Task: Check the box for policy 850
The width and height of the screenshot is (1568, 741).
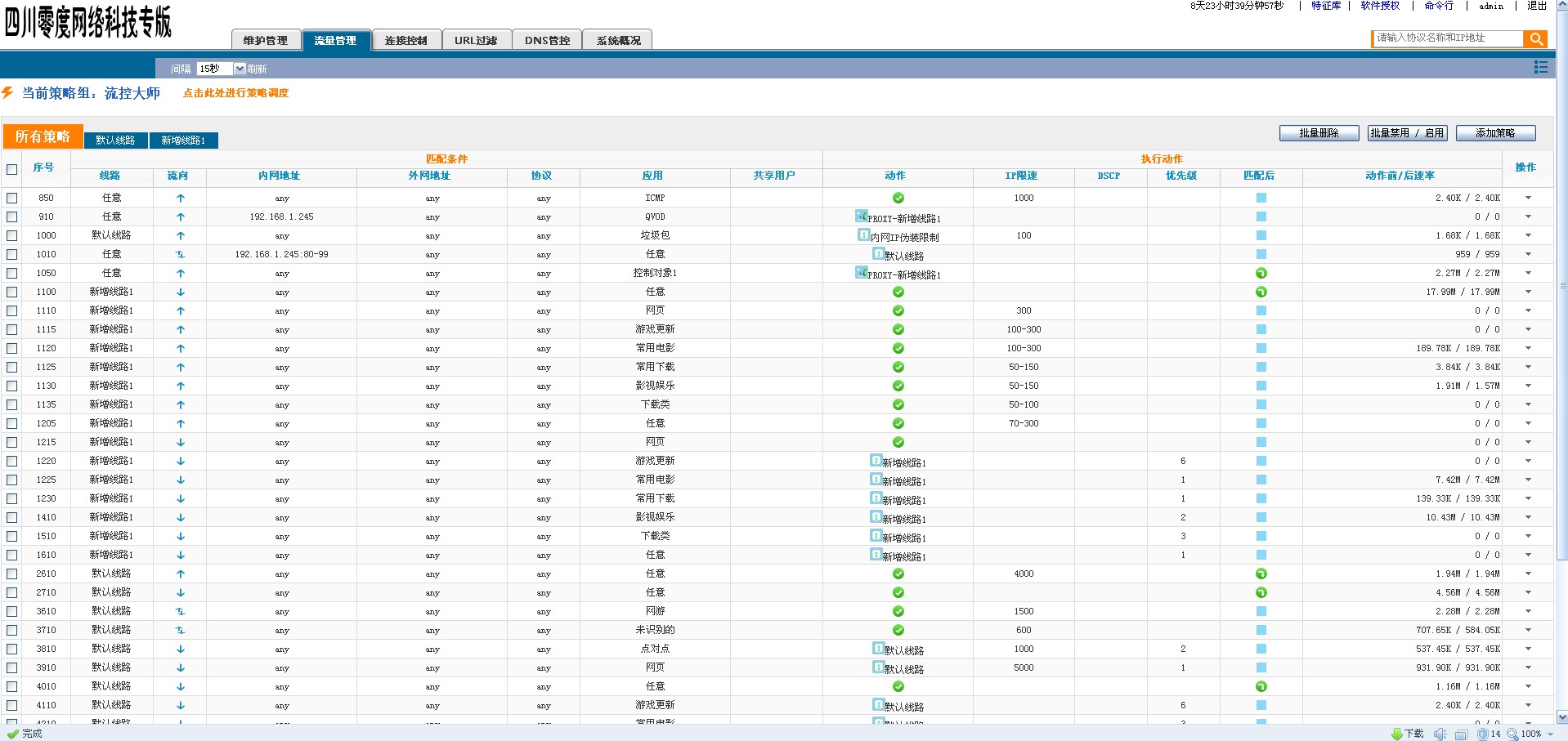Action: (x=11, y=198)
